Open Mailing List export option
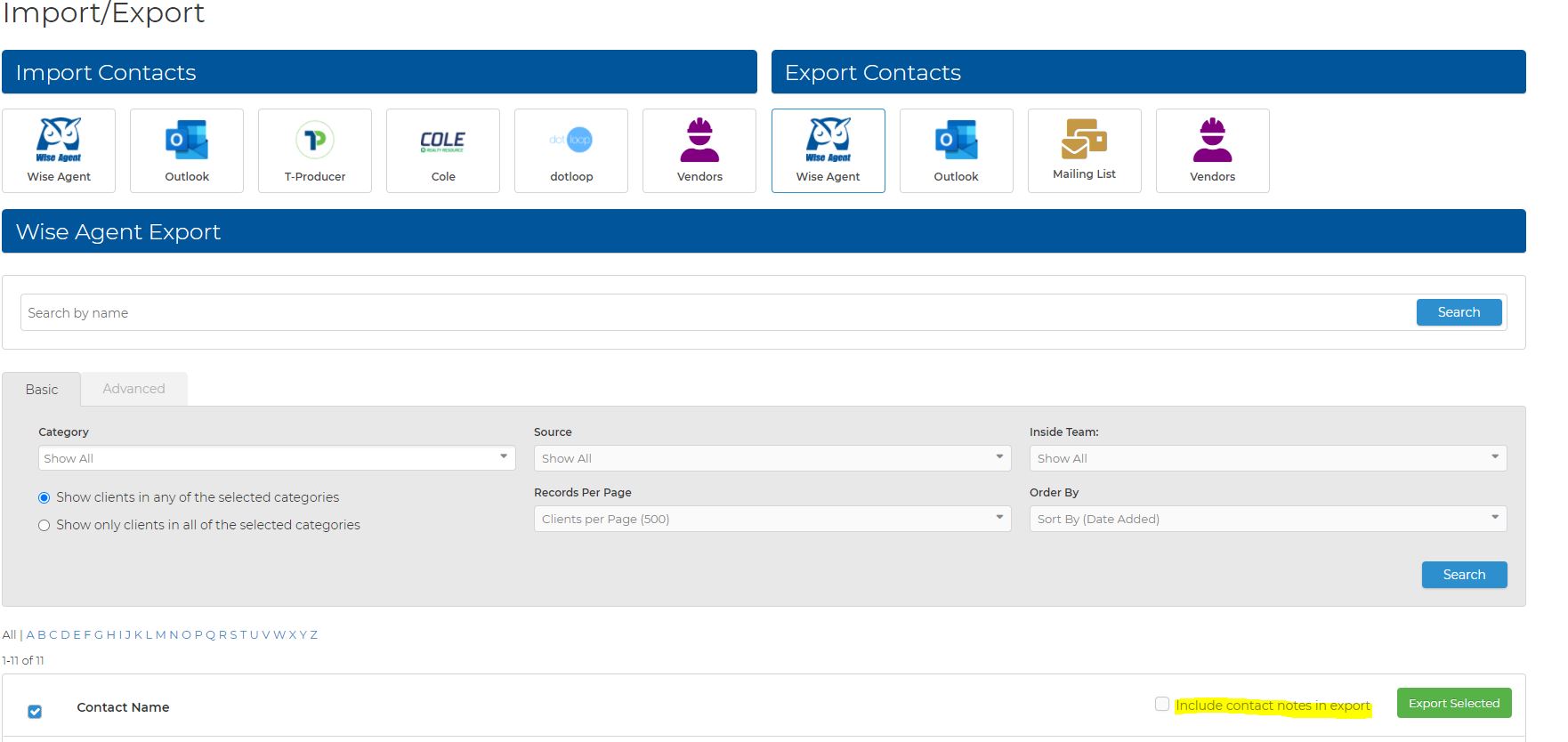The image size is (1568, 742). pos(1085,150)
